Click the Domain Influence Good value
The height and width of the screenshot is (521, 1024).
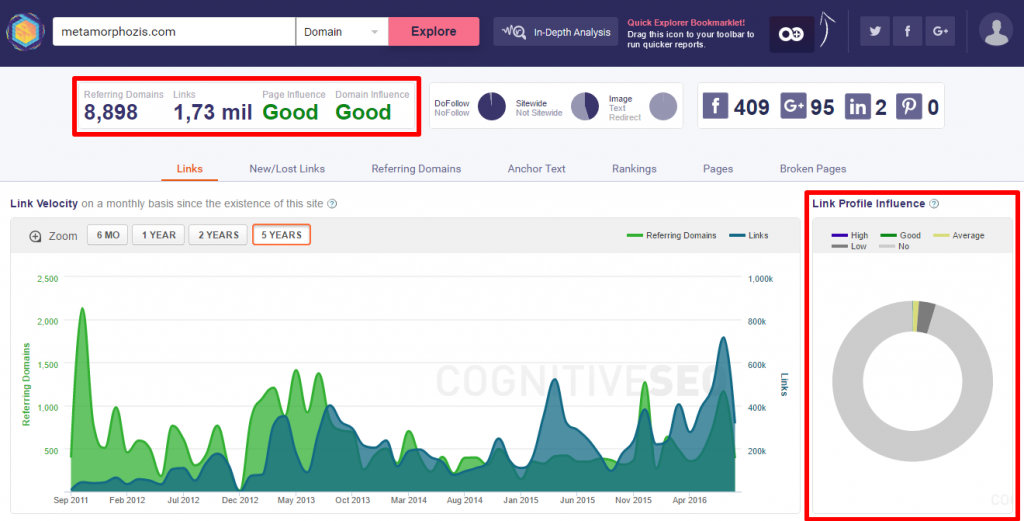363,112
